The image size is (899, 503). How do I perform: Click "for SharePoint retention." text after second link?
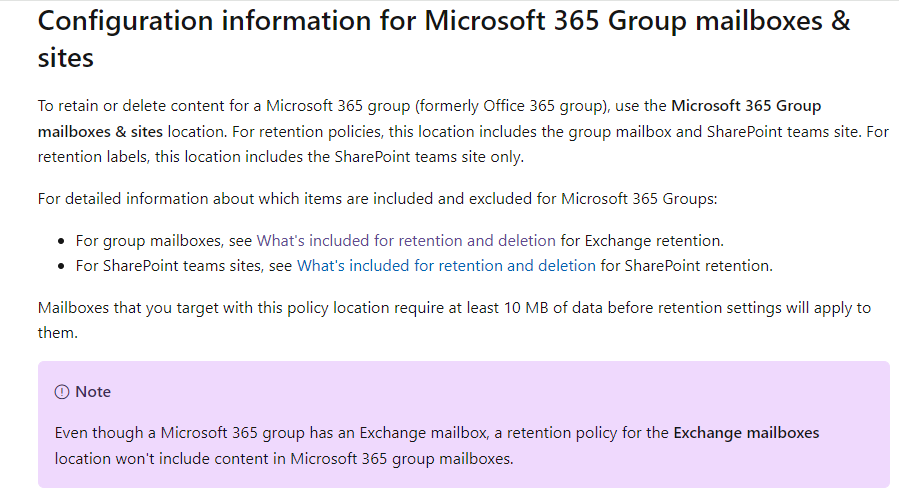coord(686,266)
